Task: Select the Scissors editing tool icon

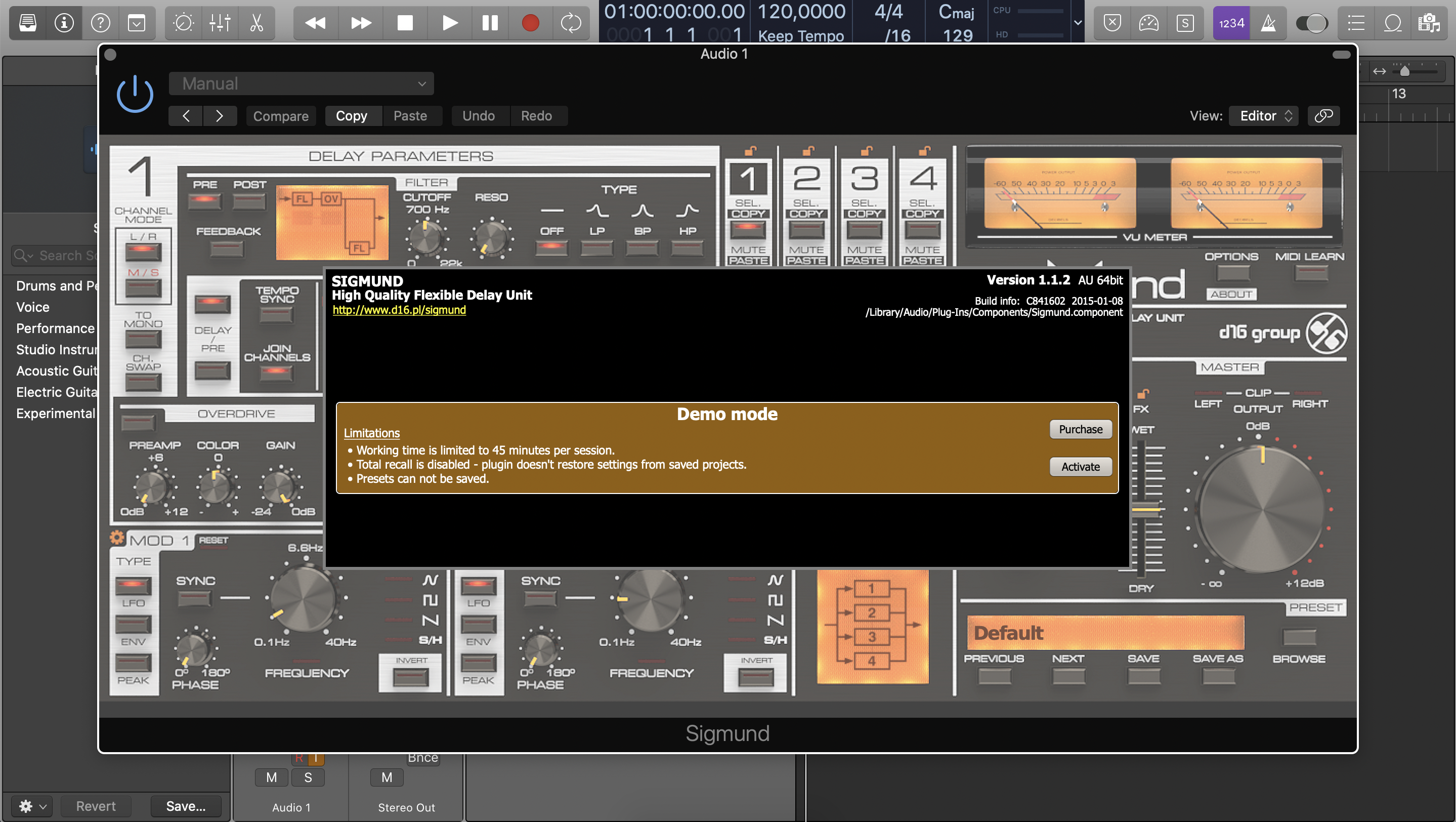Action: click(256, 23)
